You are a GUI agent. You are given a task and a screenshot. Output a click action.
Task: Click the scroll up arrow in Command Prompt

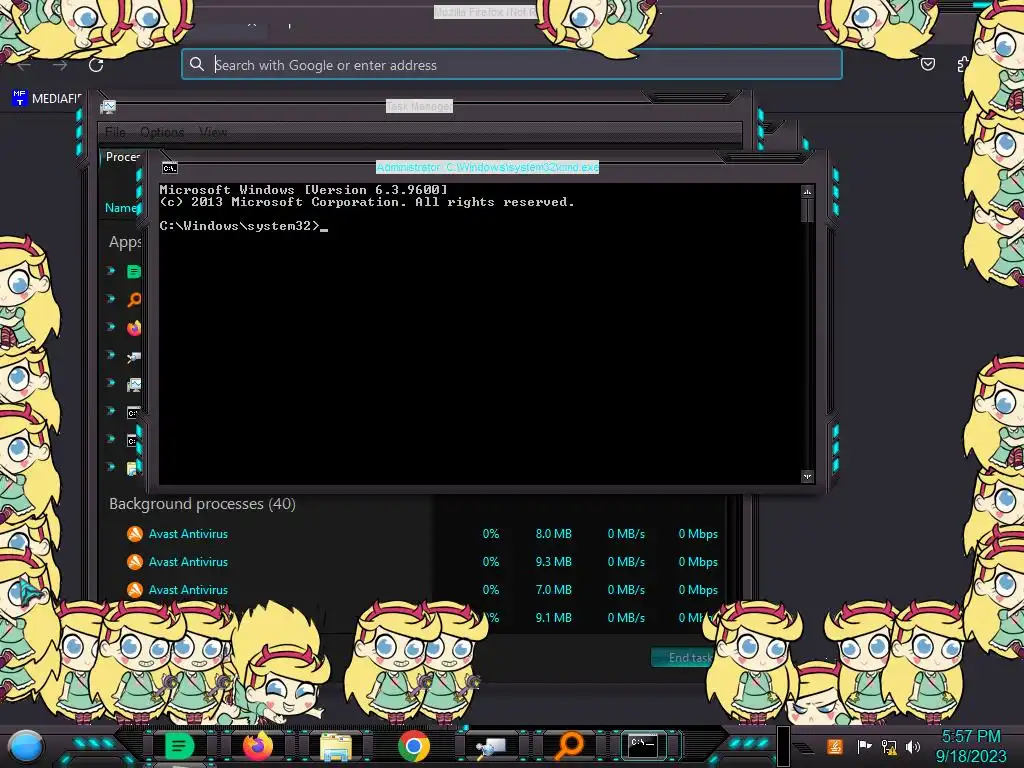807,191
